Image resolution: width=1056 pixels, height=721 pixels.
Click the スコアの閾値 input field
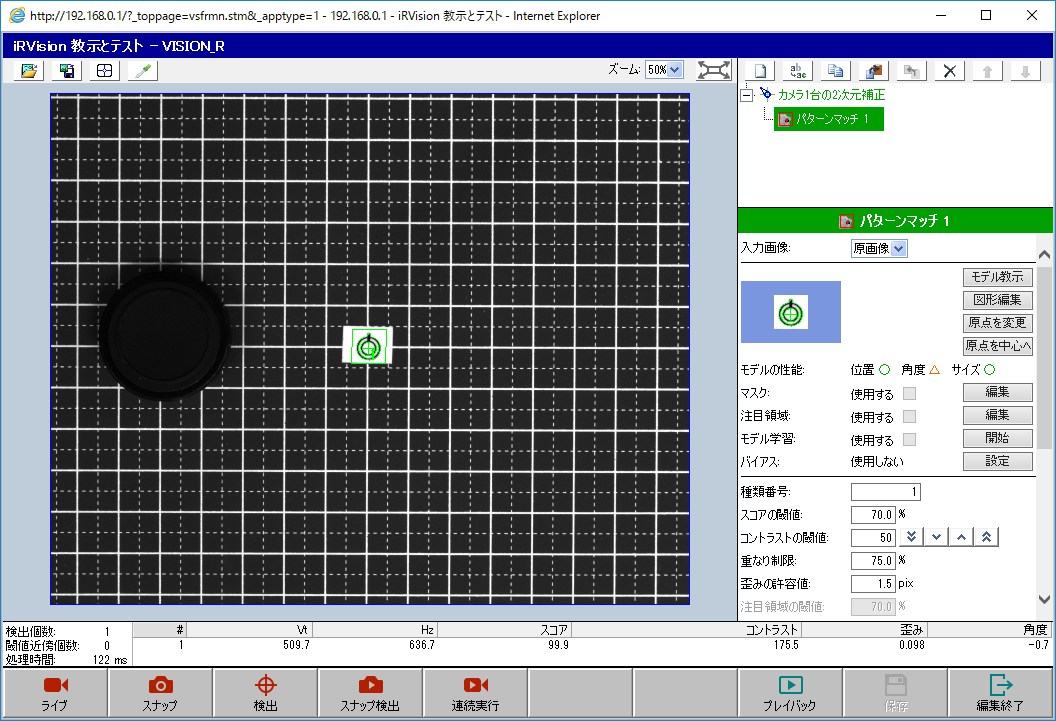click(872, 515)
